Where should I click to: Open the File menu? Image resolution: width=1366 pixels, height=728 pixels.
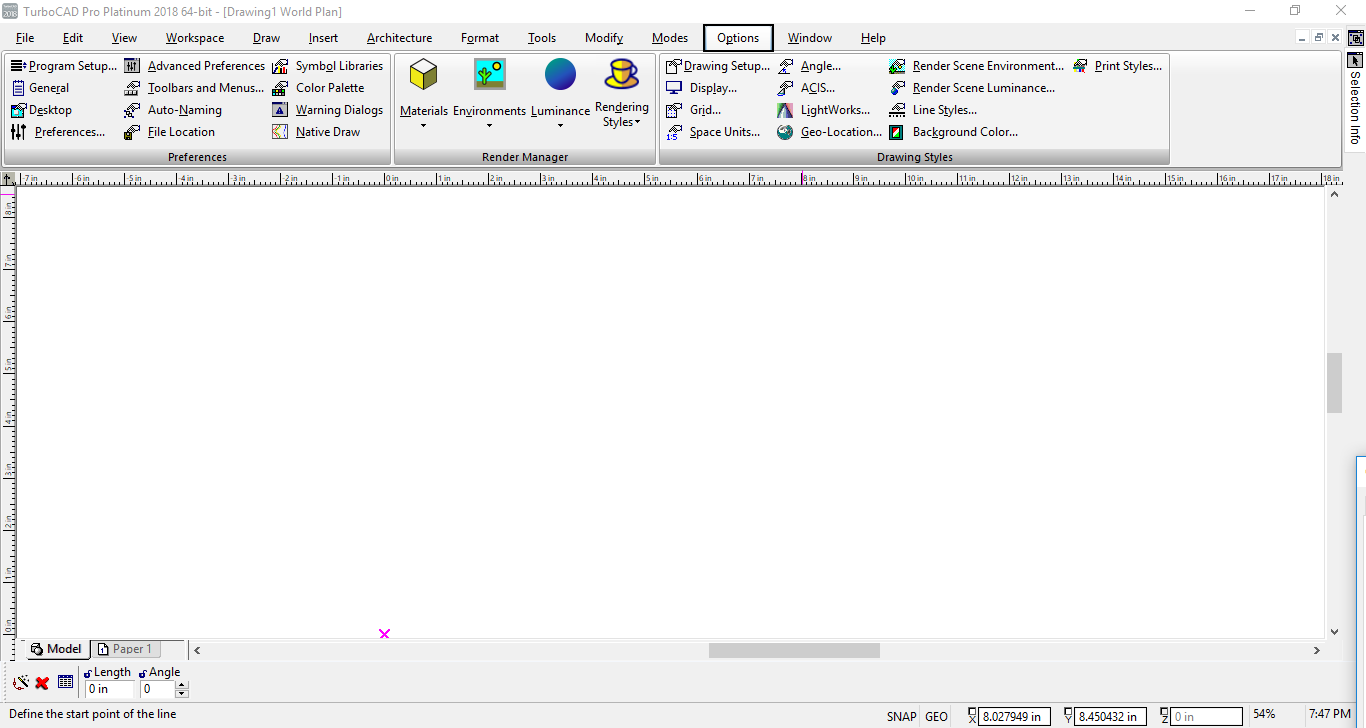25,38
